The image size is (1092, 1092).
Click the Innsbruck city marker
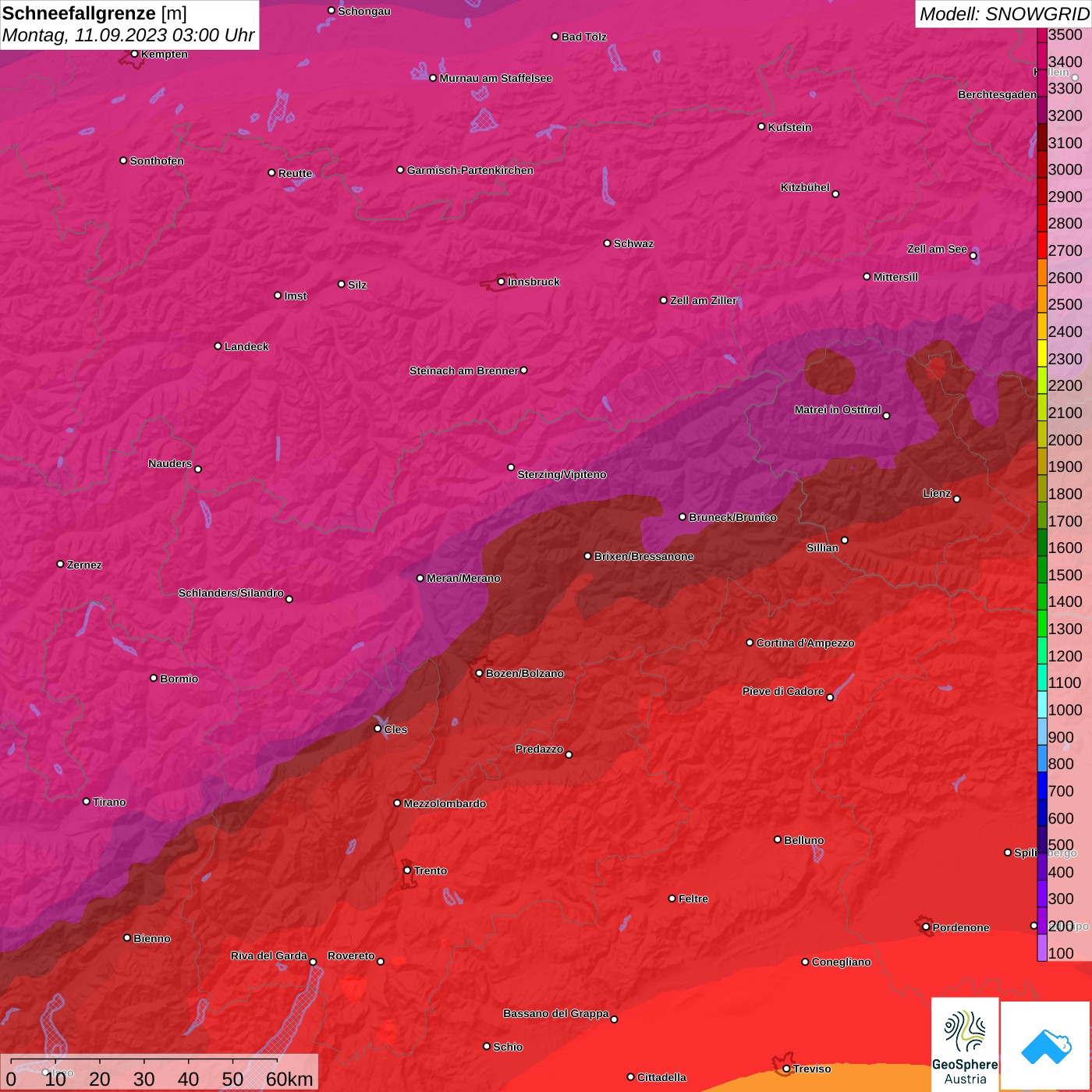pos(501,282)
